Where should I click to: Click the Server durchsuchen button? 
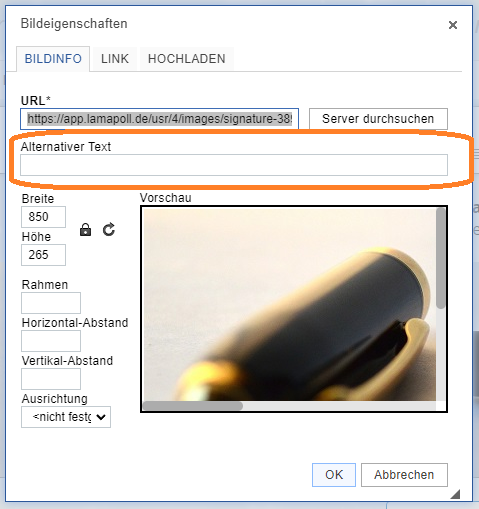(378, 119)
